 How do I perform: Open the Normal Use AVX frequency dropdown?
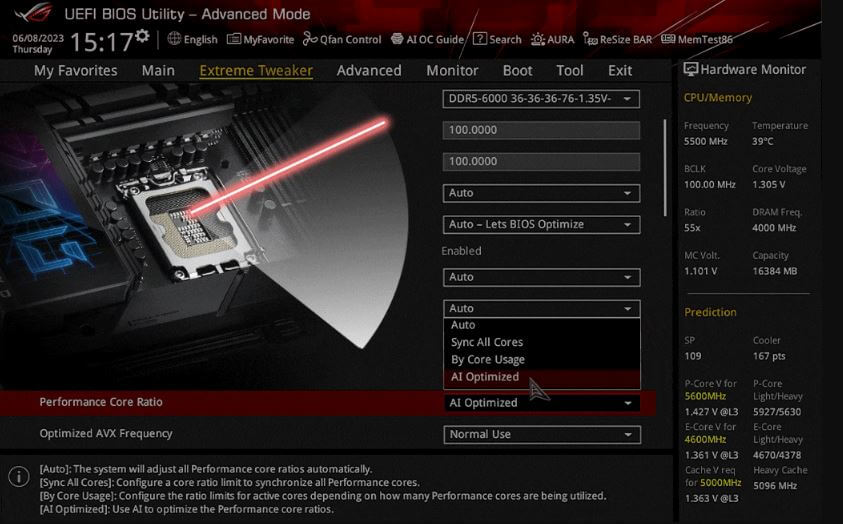tap(542, 434)
